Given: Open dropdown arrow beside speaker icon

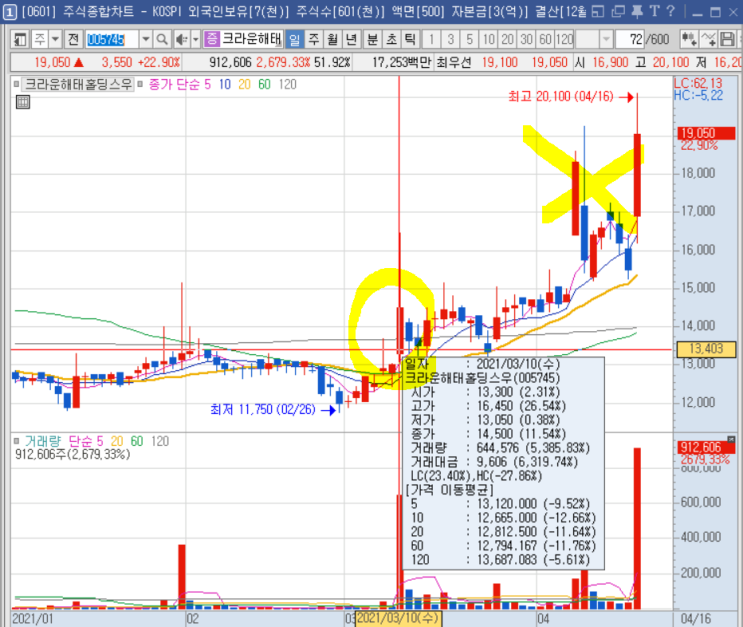Looking at the screenshot, I should tap(195, 39).
